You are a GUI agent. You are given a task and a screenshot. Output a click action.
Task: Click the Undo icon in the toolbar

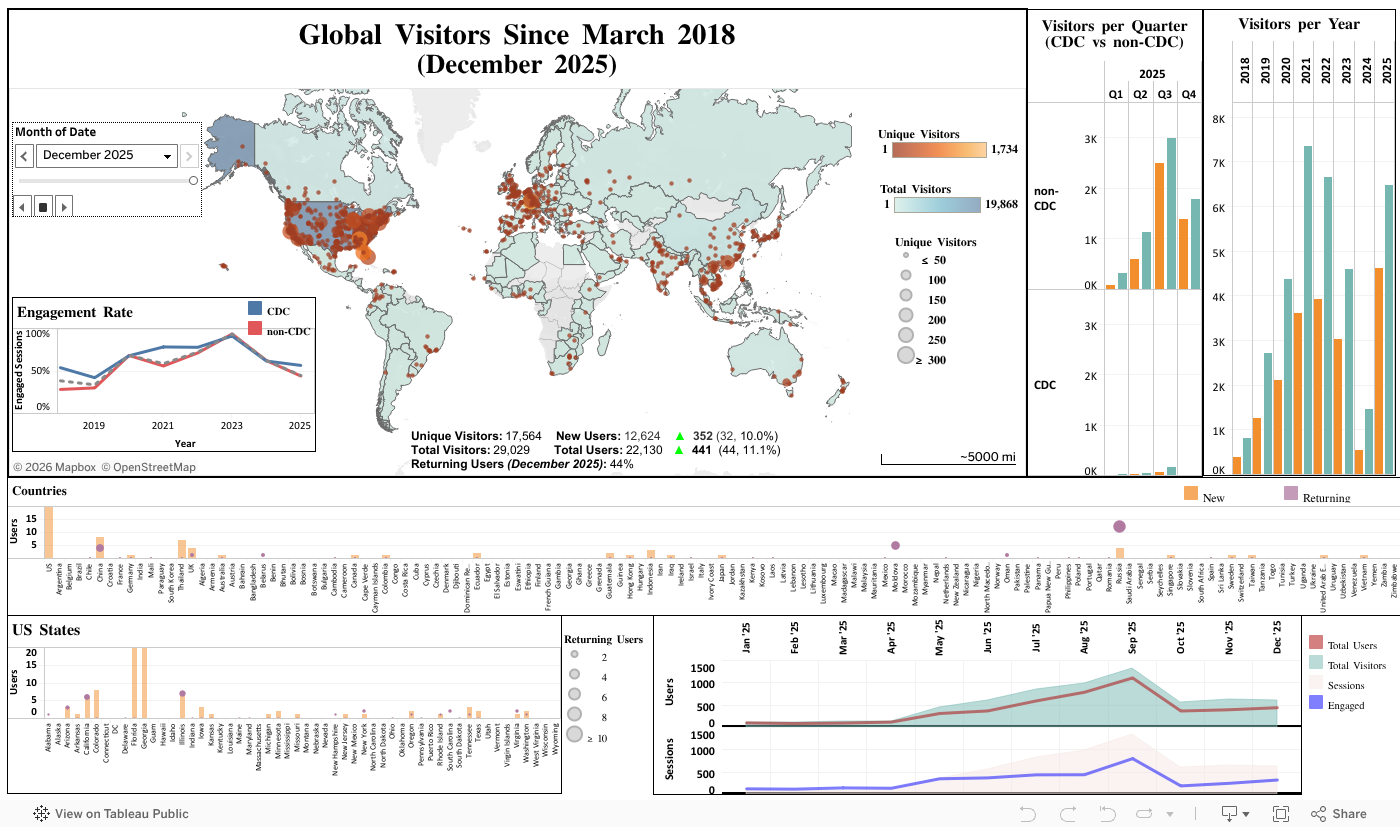coord(1028,813)
